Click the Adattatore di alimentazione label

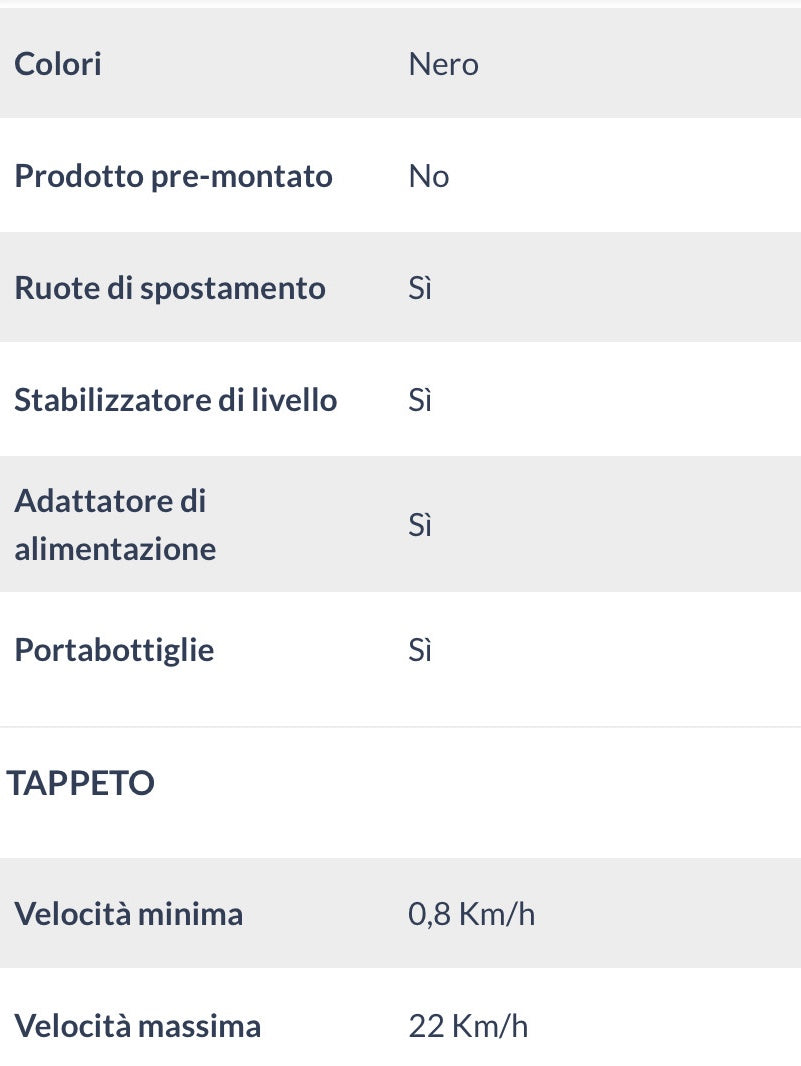[x=115, y=524]
